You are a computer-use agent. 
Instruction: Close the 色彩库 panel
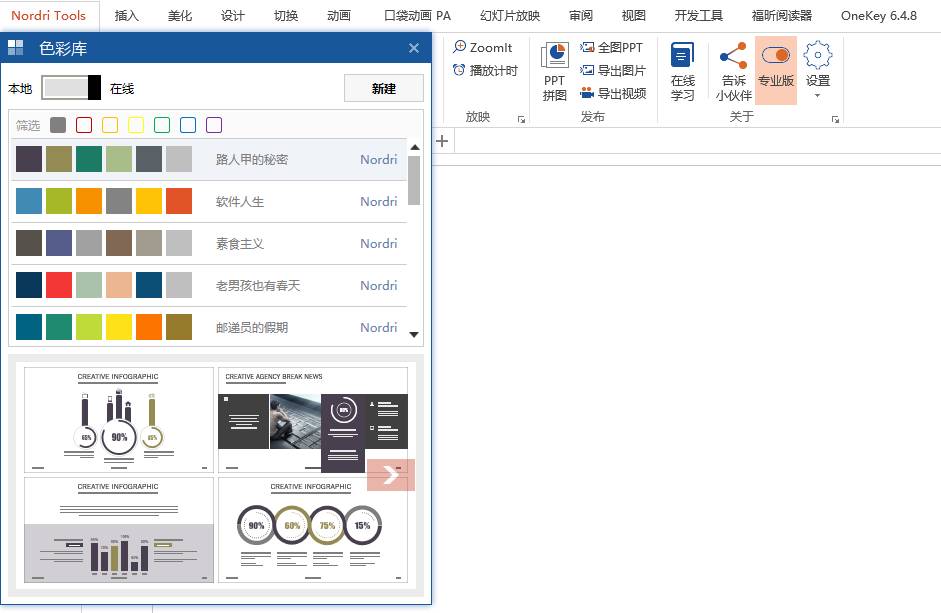414,48
